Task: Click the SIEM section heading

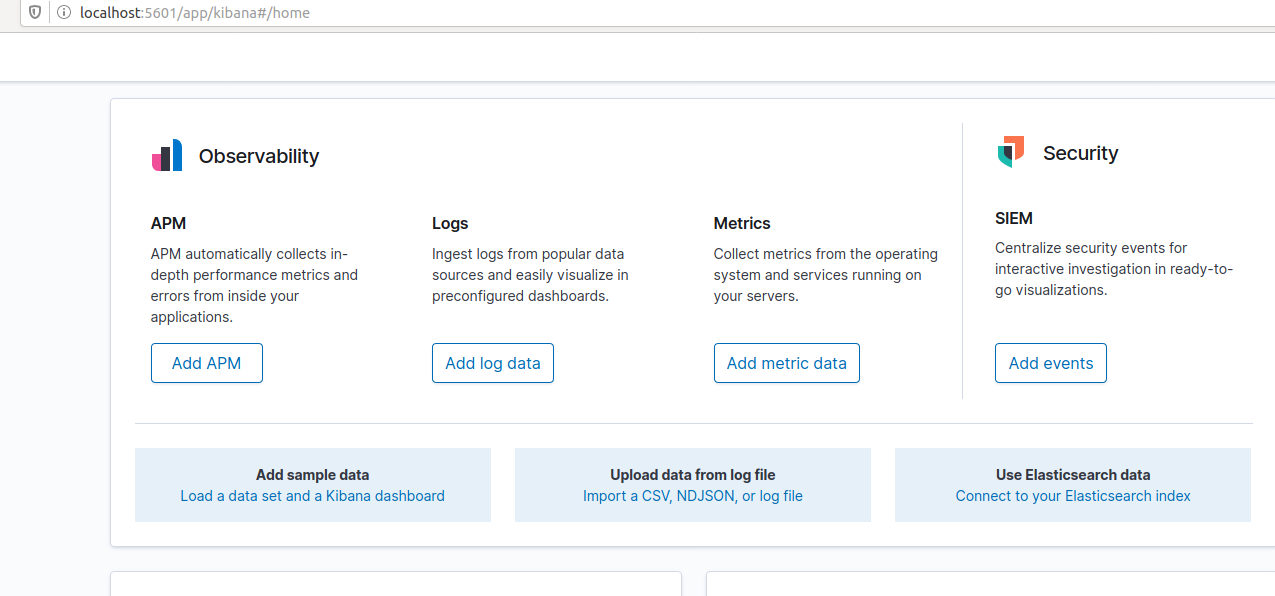Action: tap(1013, 218)
